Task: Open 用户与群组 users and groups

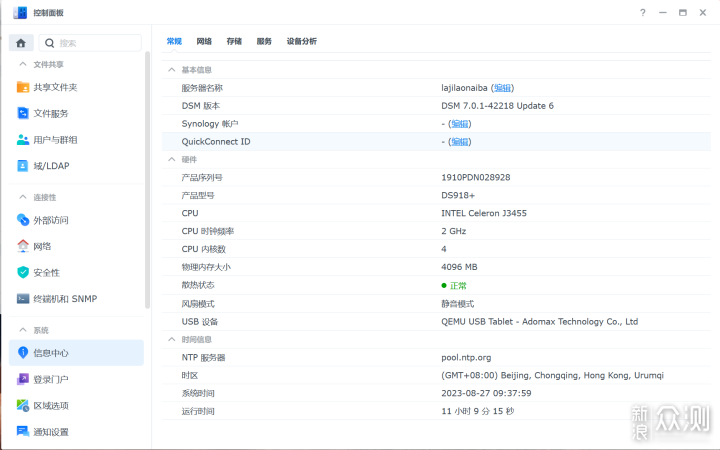Action: tap(54, 140)
